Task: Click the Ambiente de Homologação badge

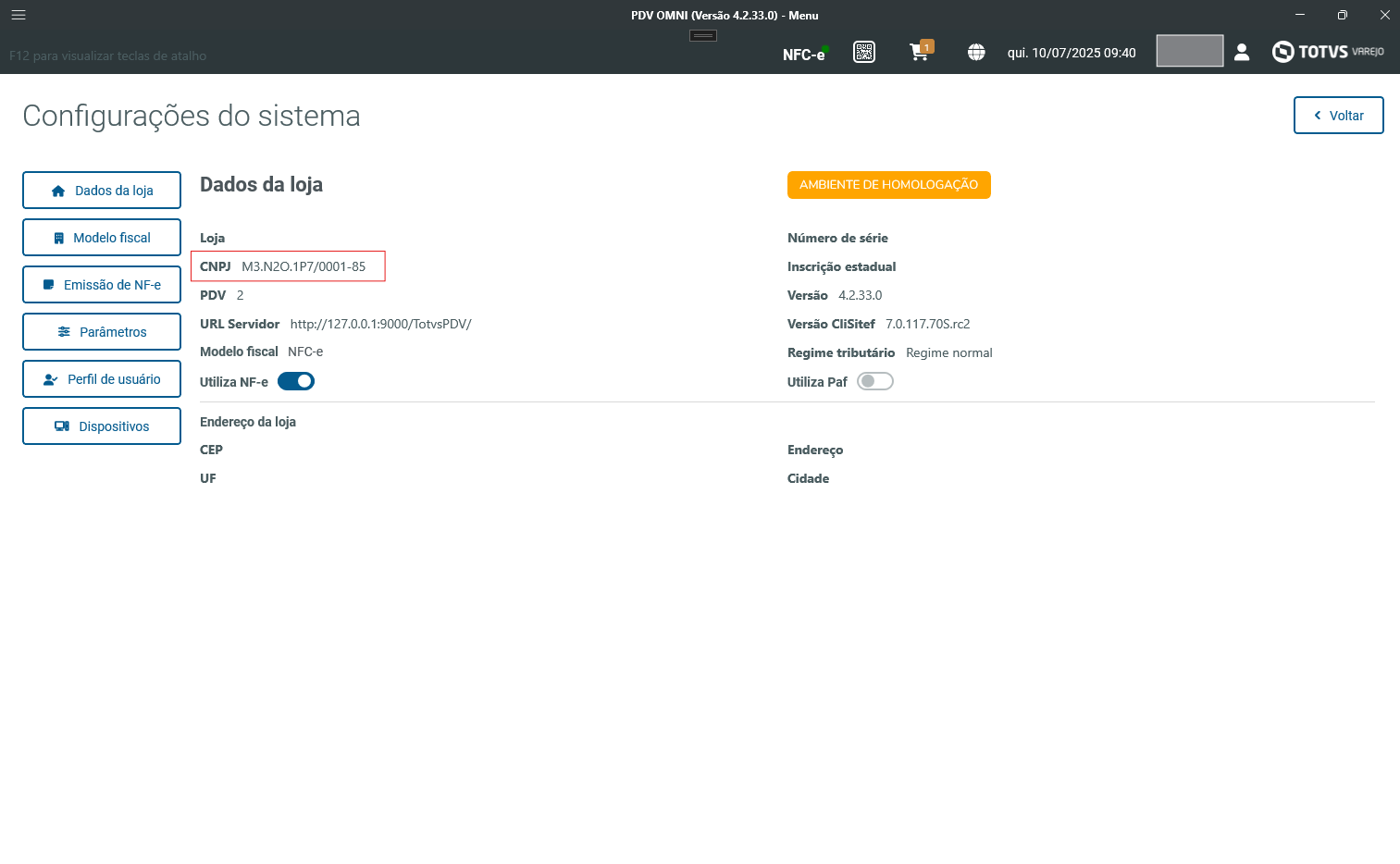Action: pyautogui.click(x=888, y=185)
